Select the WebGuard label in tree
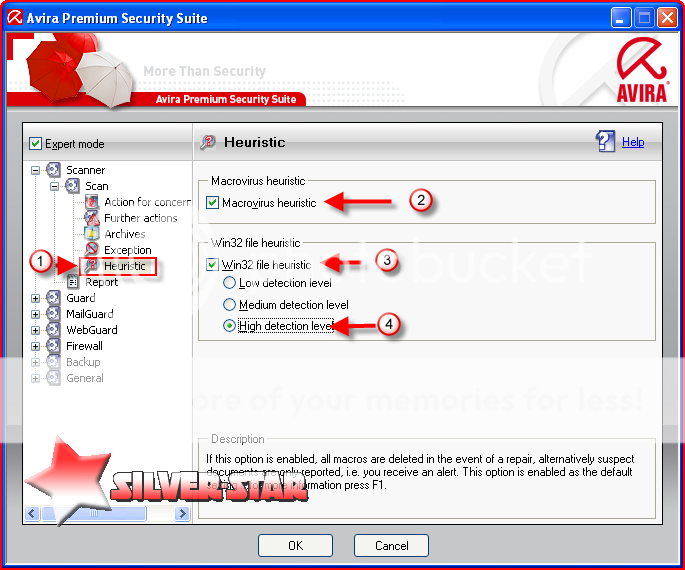The height and width of the screenshot is (570, 685). (92, 330)
